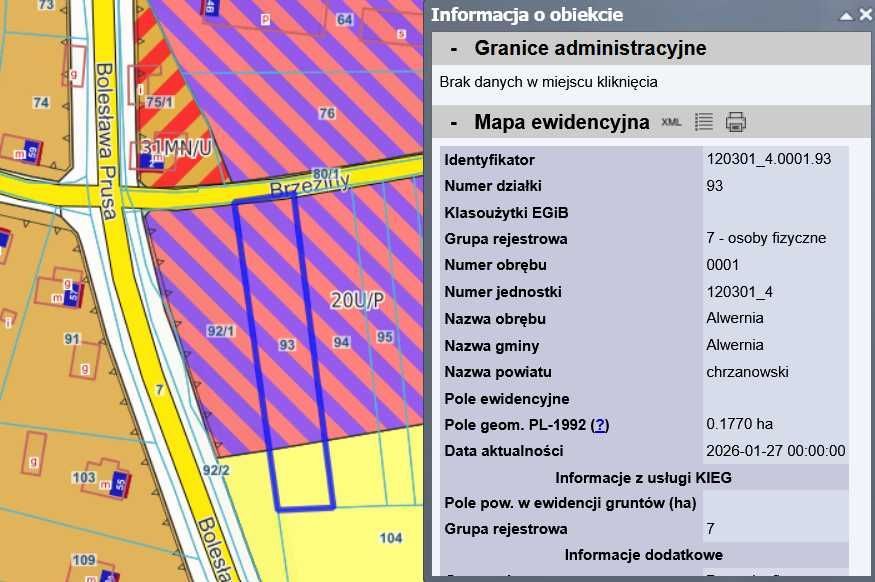Click the printer icon to print parcel data

736,122
